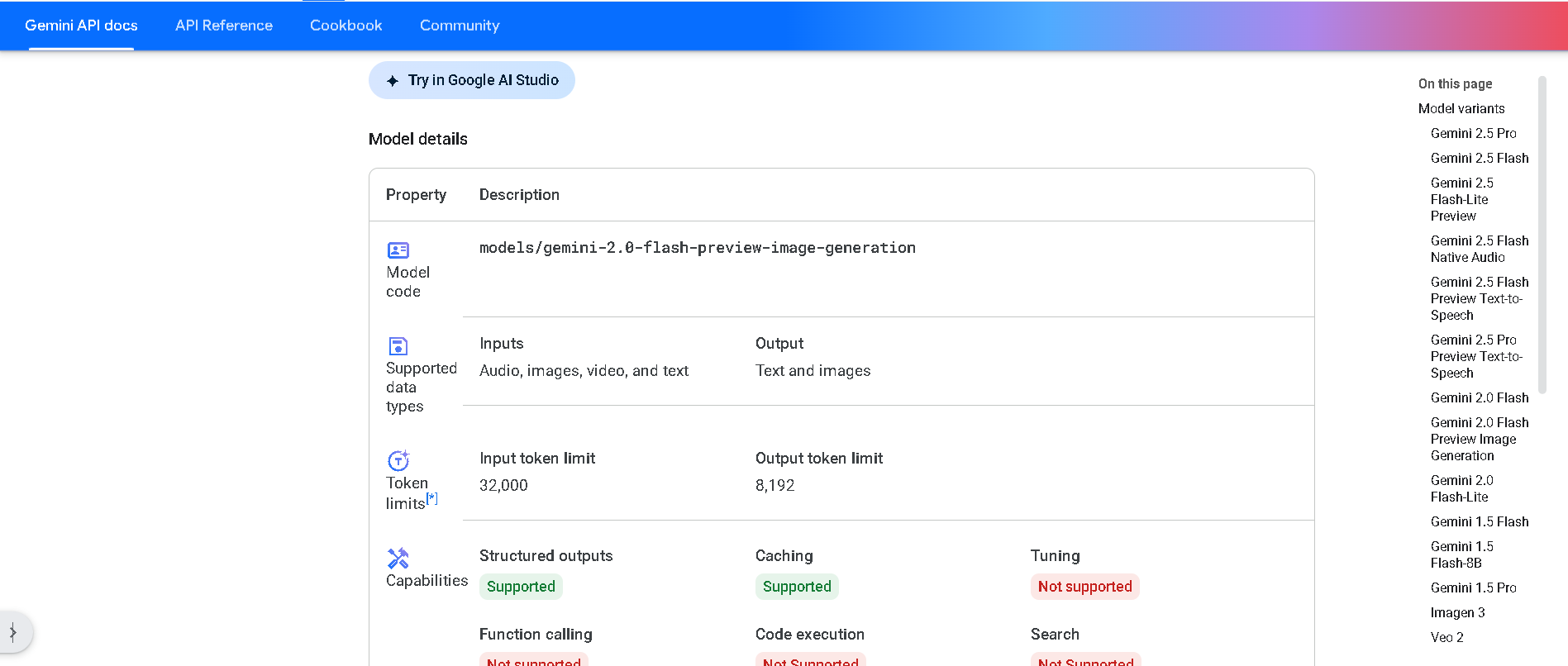1568x666 pixels.
Task: Jump to Model variants section
Action: (1461, 108)
